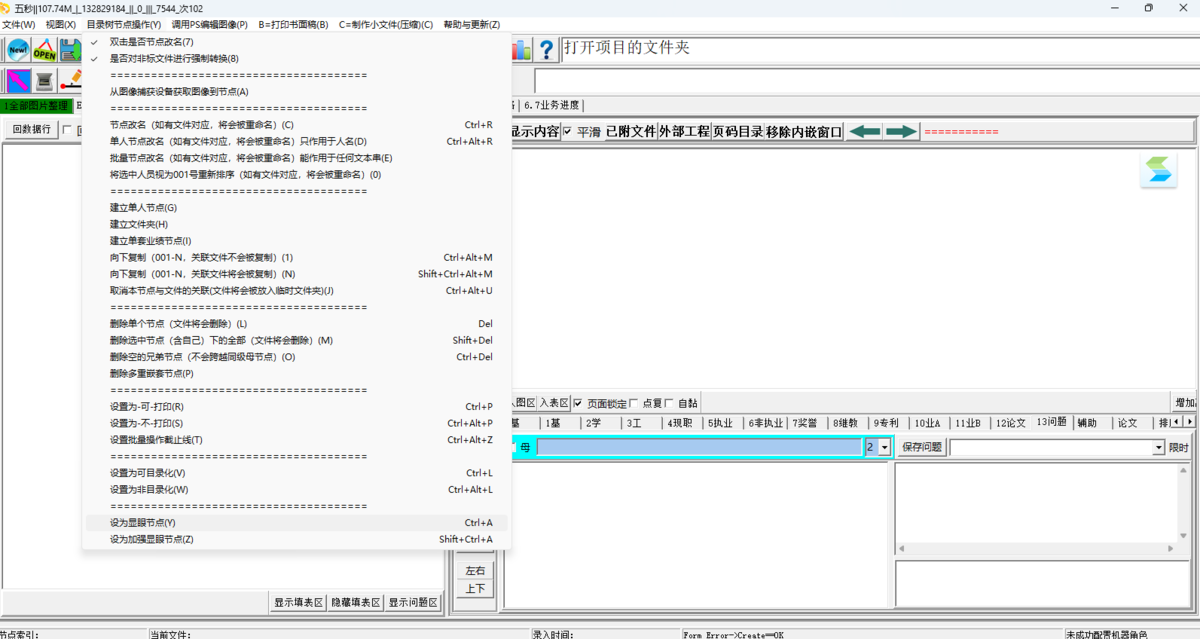Toggle 是否对非标文件进行强制转换(8) option
This screenshot has width=1200, height=639.
(x=297, y=58)
